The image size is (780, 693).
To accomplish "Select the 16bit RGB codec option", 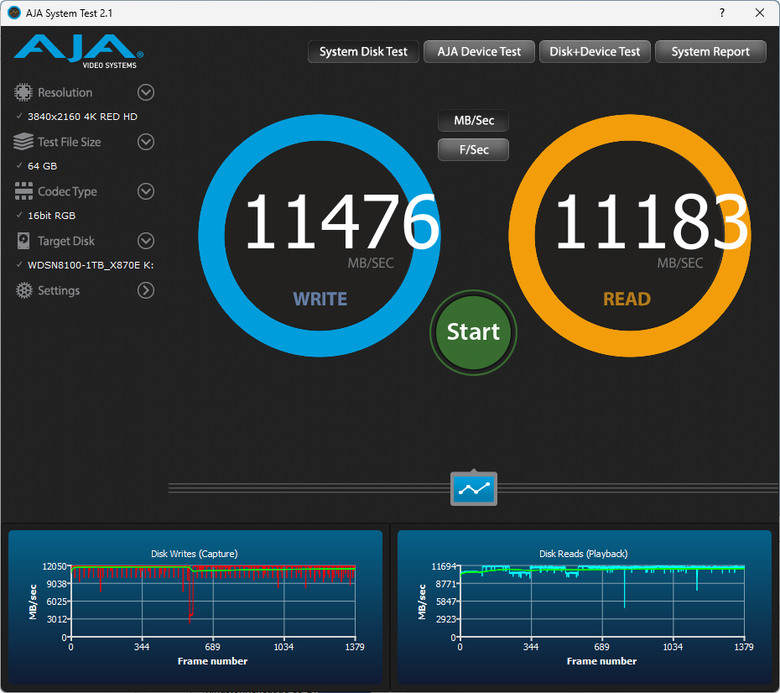I will 52,215.
